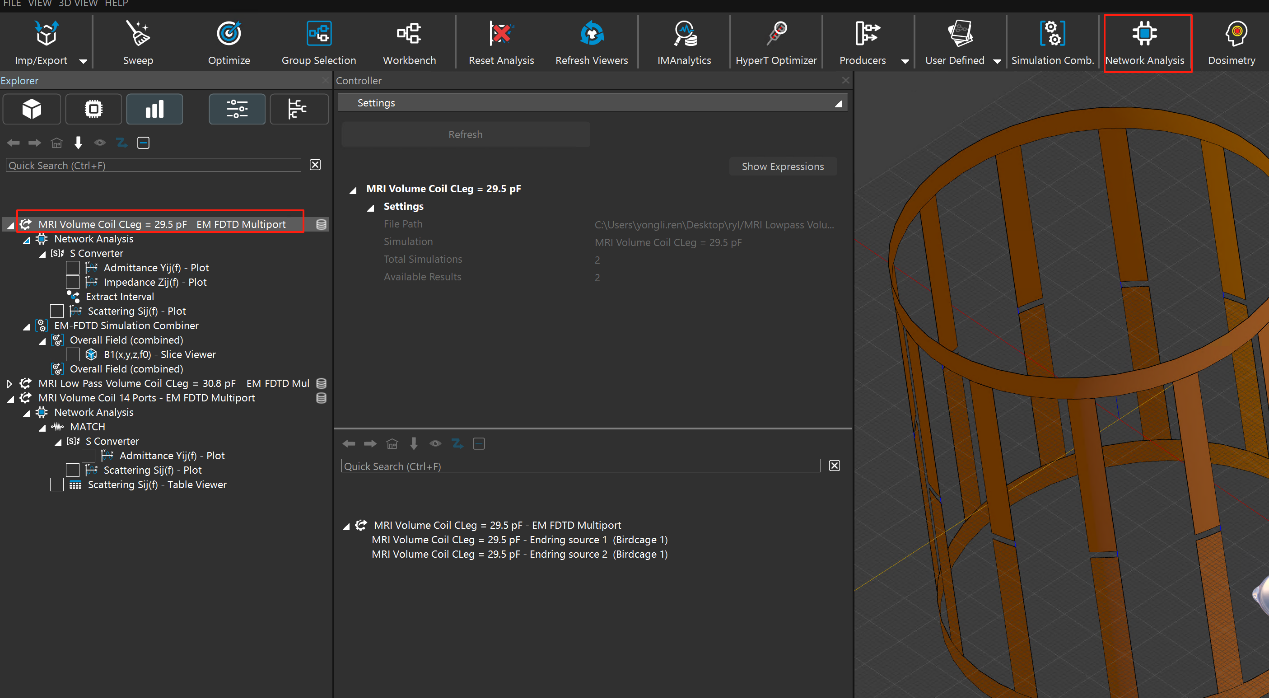Viewport: 1269px width, 698px height.
Task: Check the Impedance Zij(f) - Plot box
Action: click(x=73, y=282)
